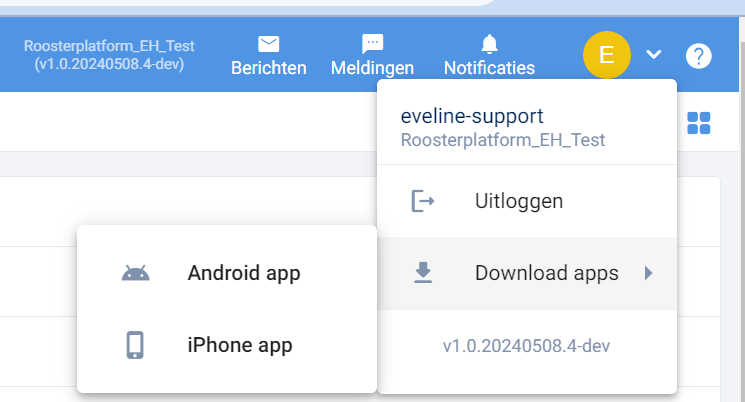Expand Download apps submenu arrow
Viewport: 745px width, 402px height.
[x=649, y=273]
